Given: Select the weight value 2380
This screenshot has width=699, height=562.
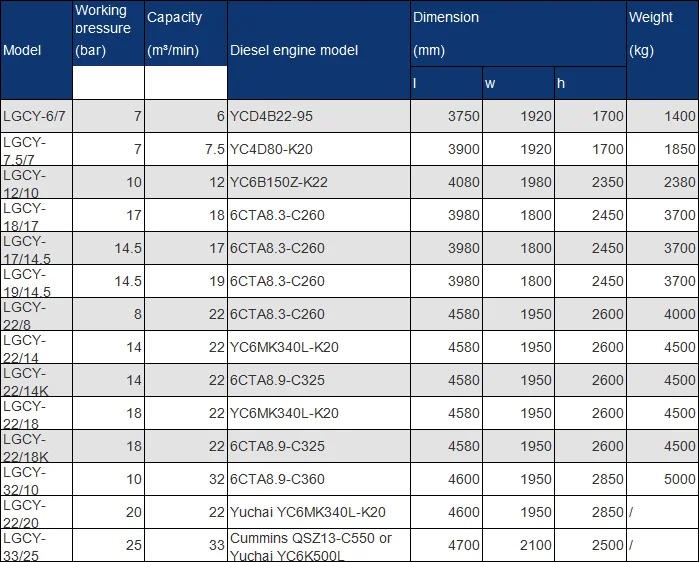Looking at the screenshot, I should point(680,182).
